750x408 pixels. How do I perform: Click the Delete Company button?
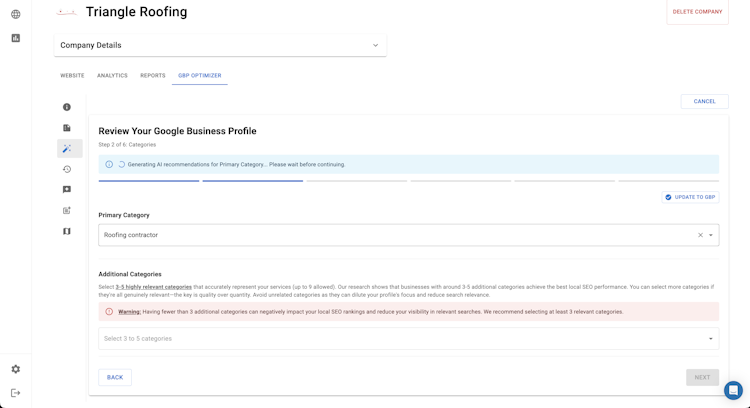tap(697, 12)
